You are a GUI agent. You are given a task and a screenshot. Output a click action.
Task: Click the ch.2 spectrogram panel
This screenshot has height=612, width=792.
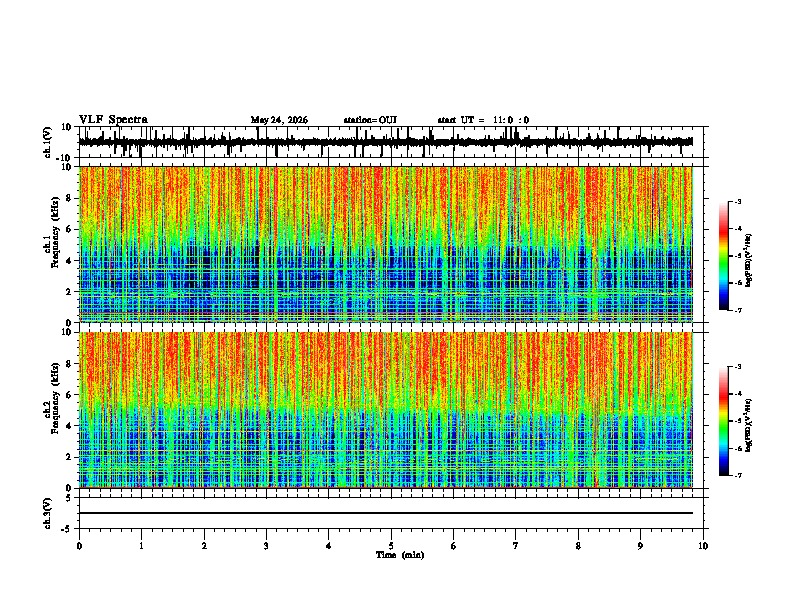pos(386,410)
